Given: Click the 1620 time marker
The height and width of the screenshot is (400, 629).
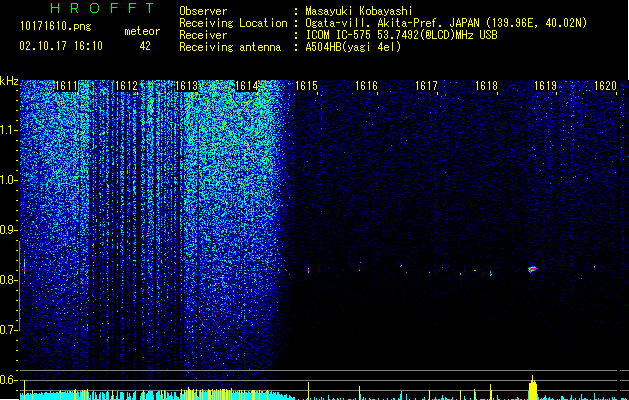Looking at the screenshot, I should [605, 86].
